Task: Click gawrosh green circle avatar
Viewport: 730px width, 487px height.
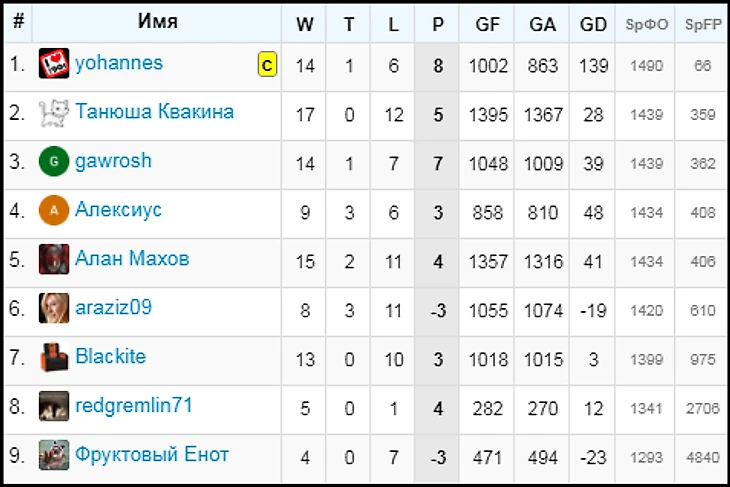Action: coord(53,162)
